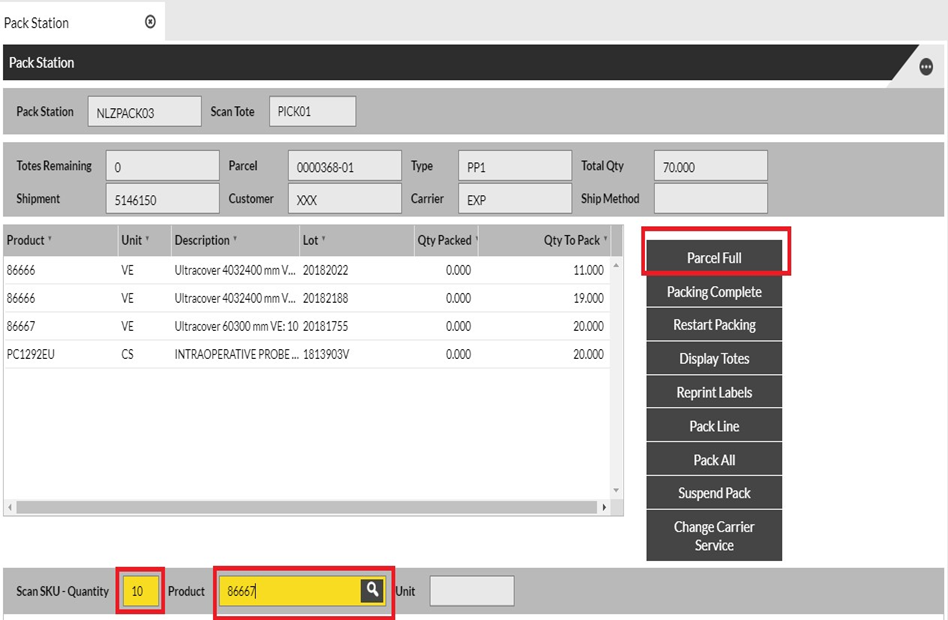Open Display Totes

[x=714, y=359]
